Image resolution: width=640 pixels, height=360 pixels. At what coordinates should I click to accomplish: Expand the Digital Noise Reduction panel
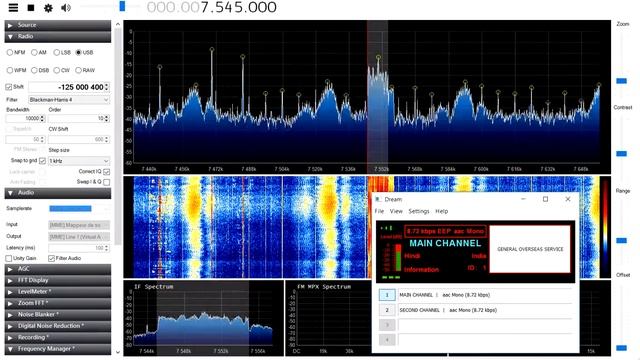(x=58, y=326)
